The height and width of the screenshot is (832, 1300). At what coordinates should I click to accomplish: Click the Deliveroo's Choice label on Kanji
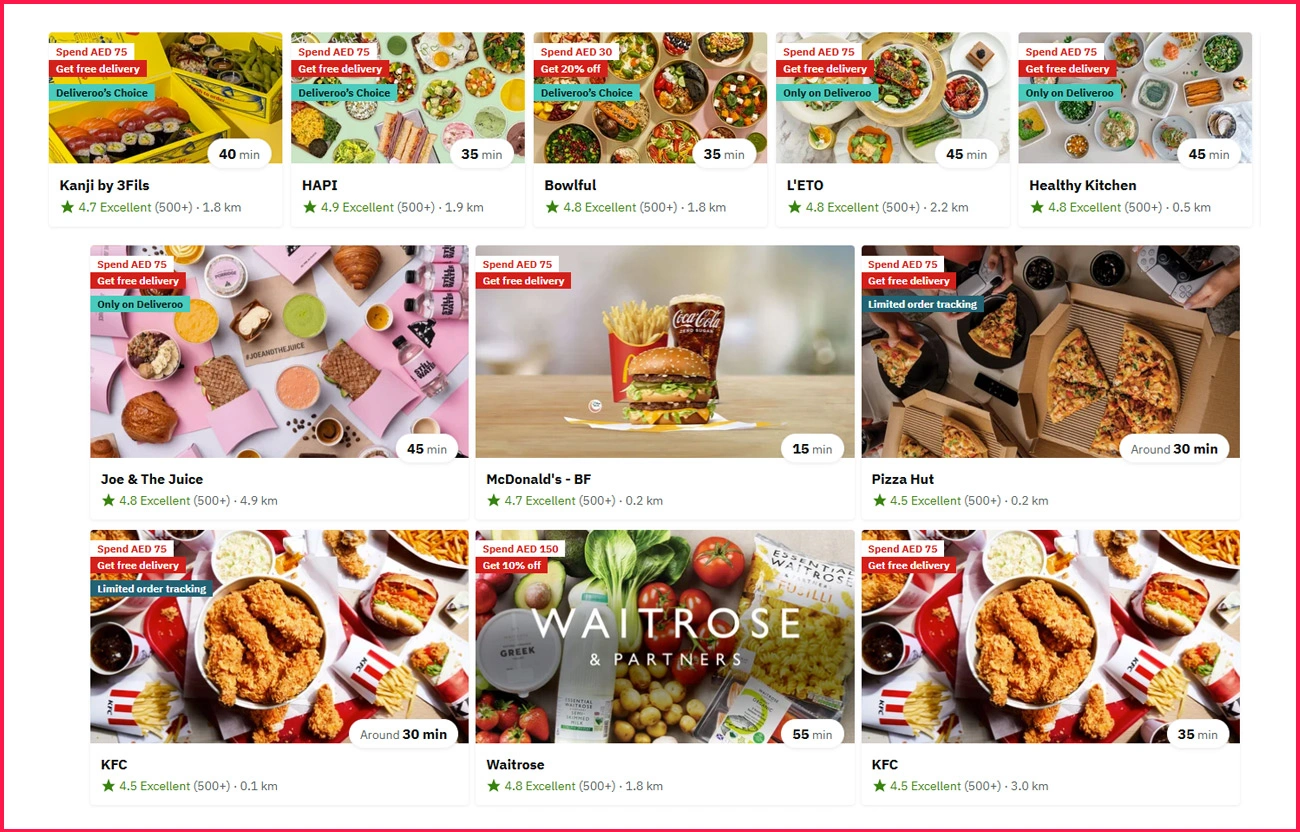102,93
